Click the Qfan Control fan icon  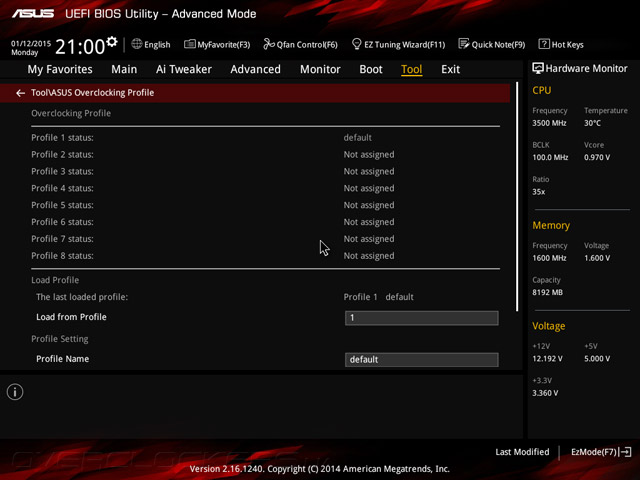point(269,44)
